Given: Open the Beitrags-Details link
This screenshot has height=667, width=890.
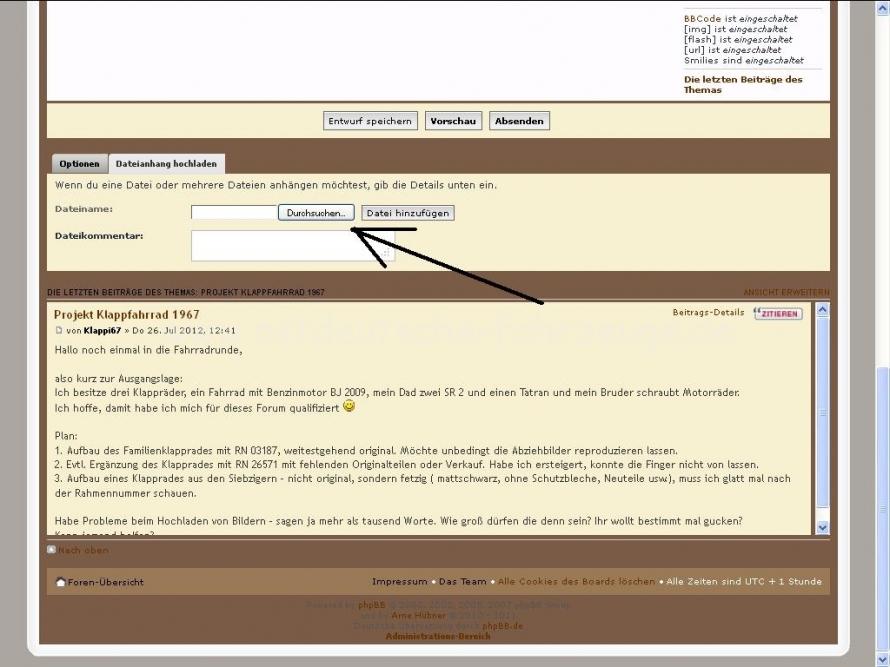Looking at the screenshot, I should point(708,313).
